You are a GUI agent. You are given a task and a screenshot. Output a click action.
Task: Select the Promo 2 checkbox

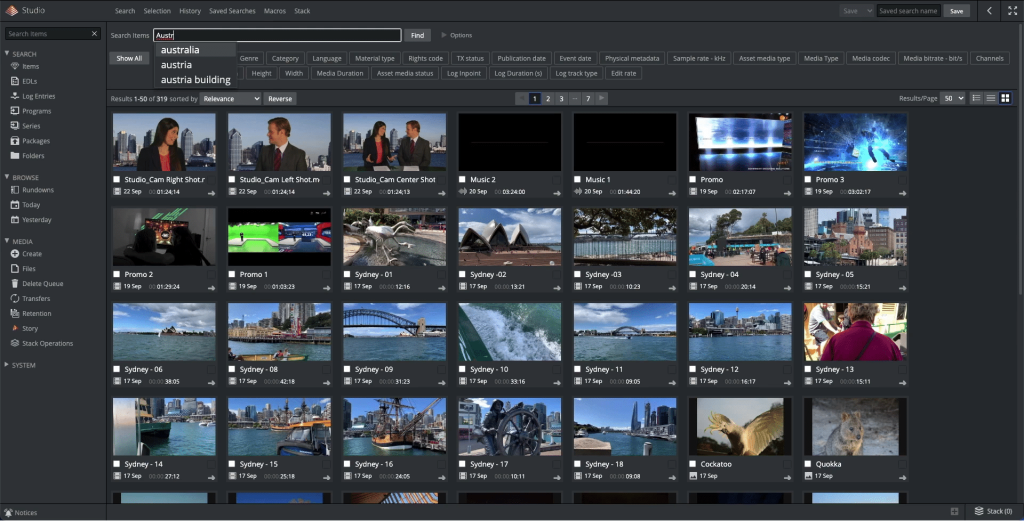[117, 274]
